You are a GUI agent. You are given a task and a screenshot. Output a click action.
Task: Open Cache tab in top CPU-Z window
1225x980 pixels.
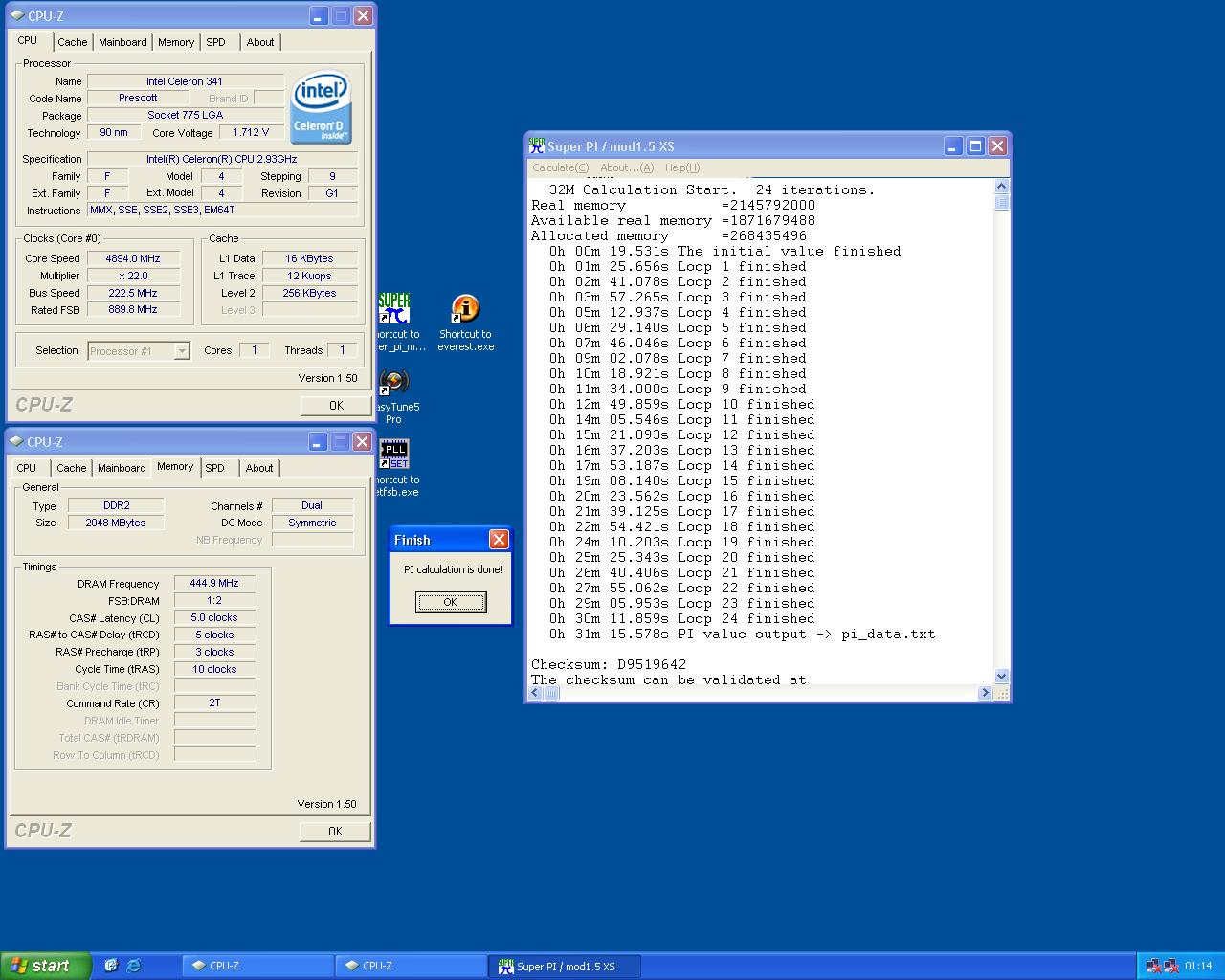pyautogui.click(x=73, y=42)
